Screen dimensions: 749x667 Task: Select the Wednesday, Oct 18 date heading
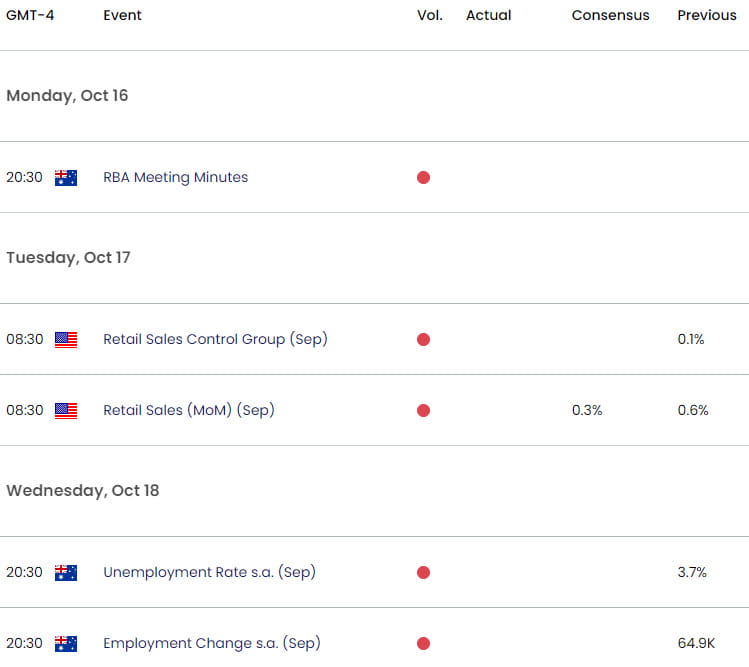[83, 491]
